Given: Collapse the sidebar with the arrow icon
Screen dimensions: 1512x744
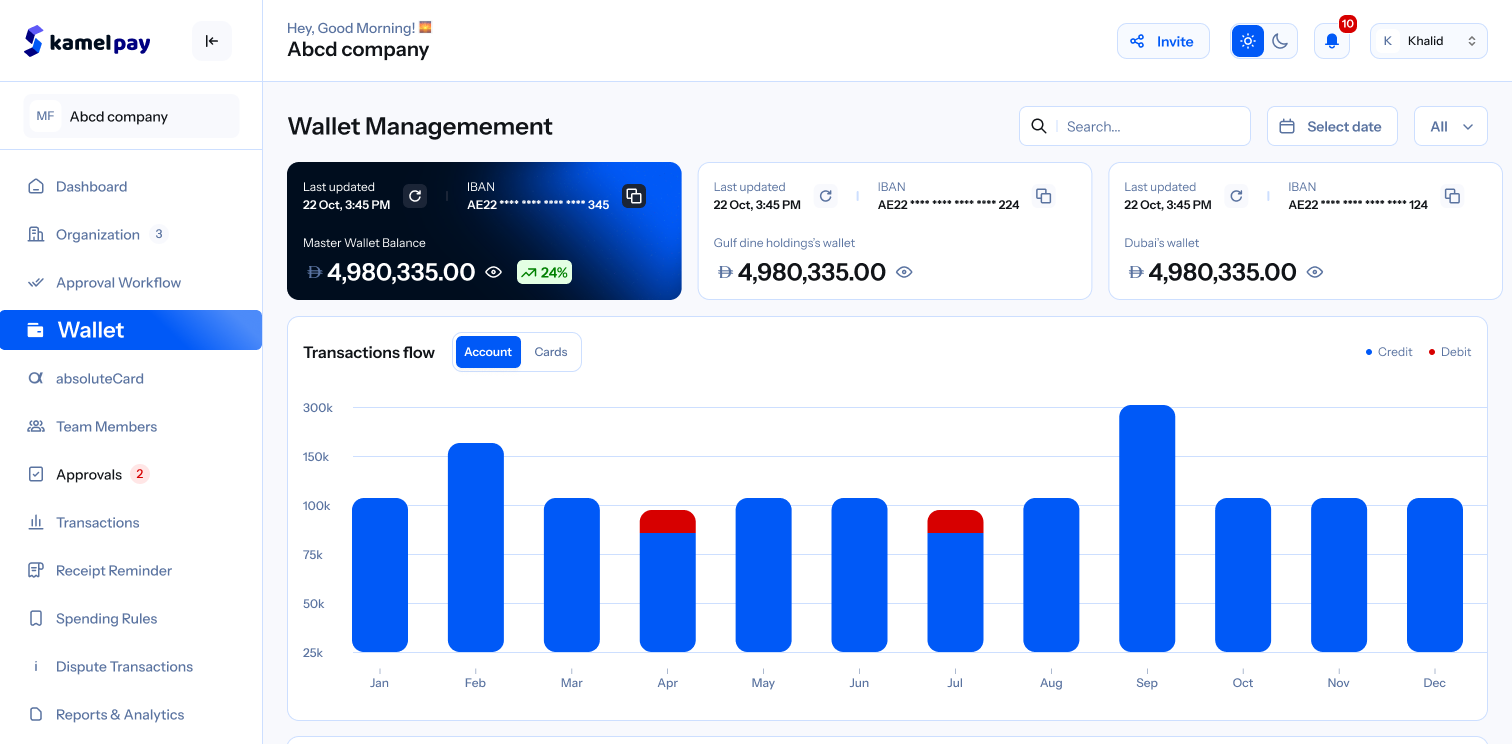Looking at the screenshot, I should click(211, 41).
